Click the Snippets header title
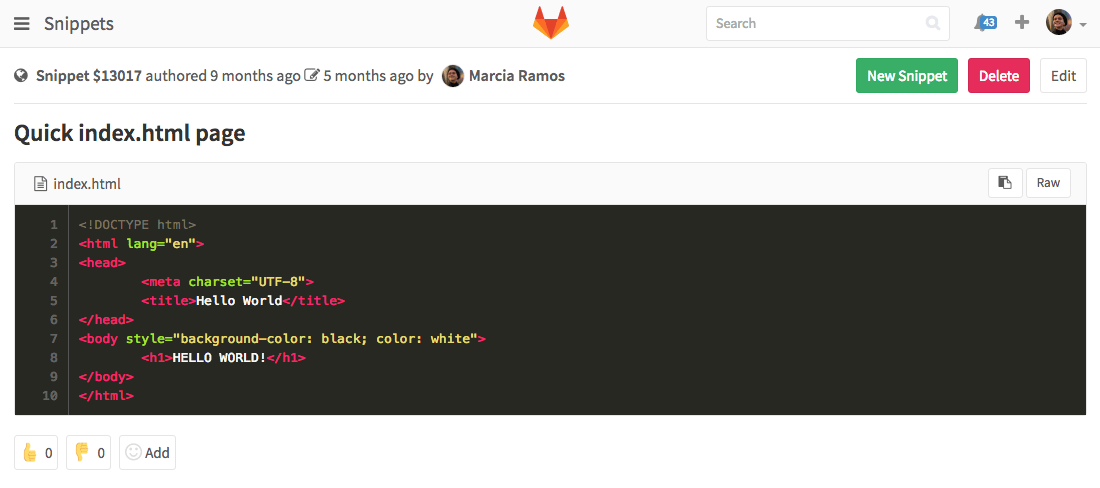This screenshot has height=488, width=1100. point(79,24)
